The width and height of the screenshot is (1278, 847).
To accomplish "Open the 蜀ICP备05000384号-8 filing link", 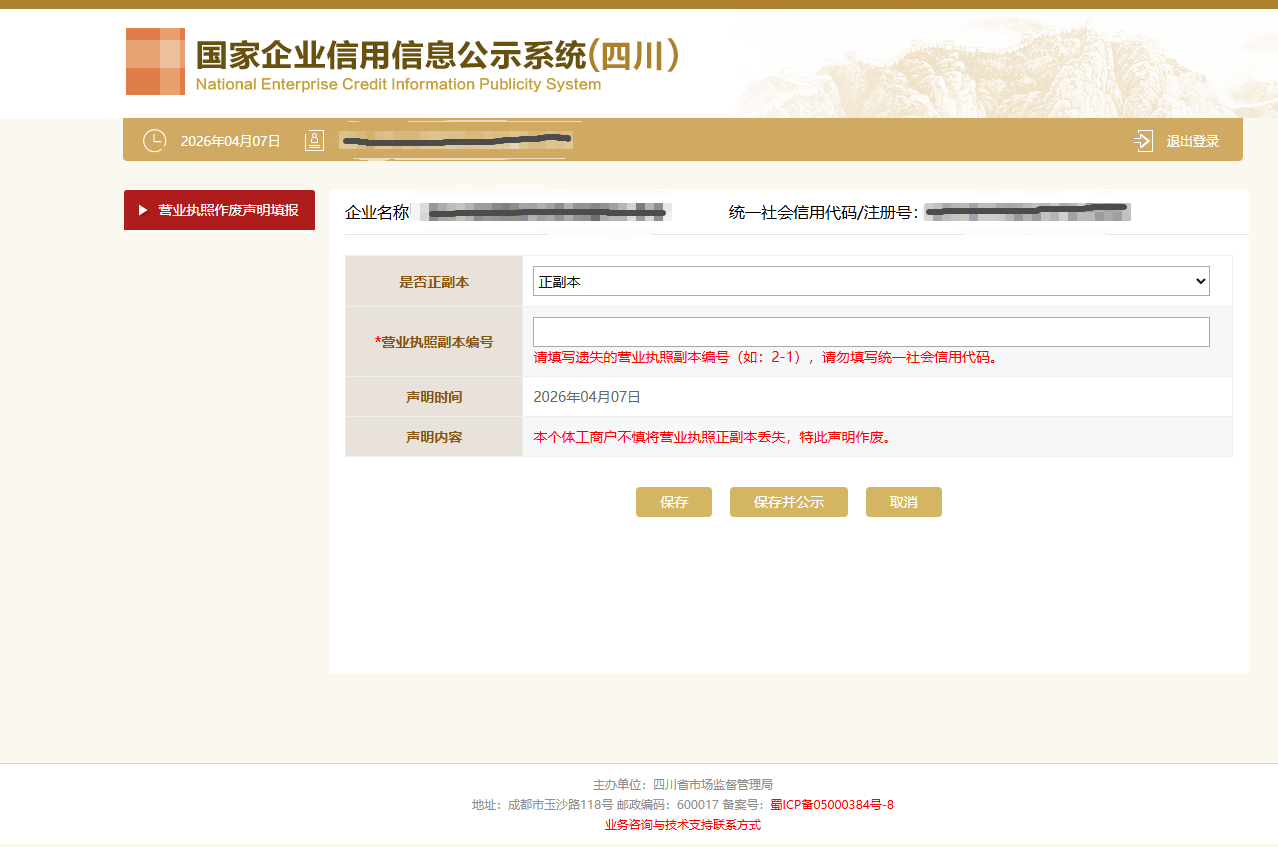I will (831, 805).
